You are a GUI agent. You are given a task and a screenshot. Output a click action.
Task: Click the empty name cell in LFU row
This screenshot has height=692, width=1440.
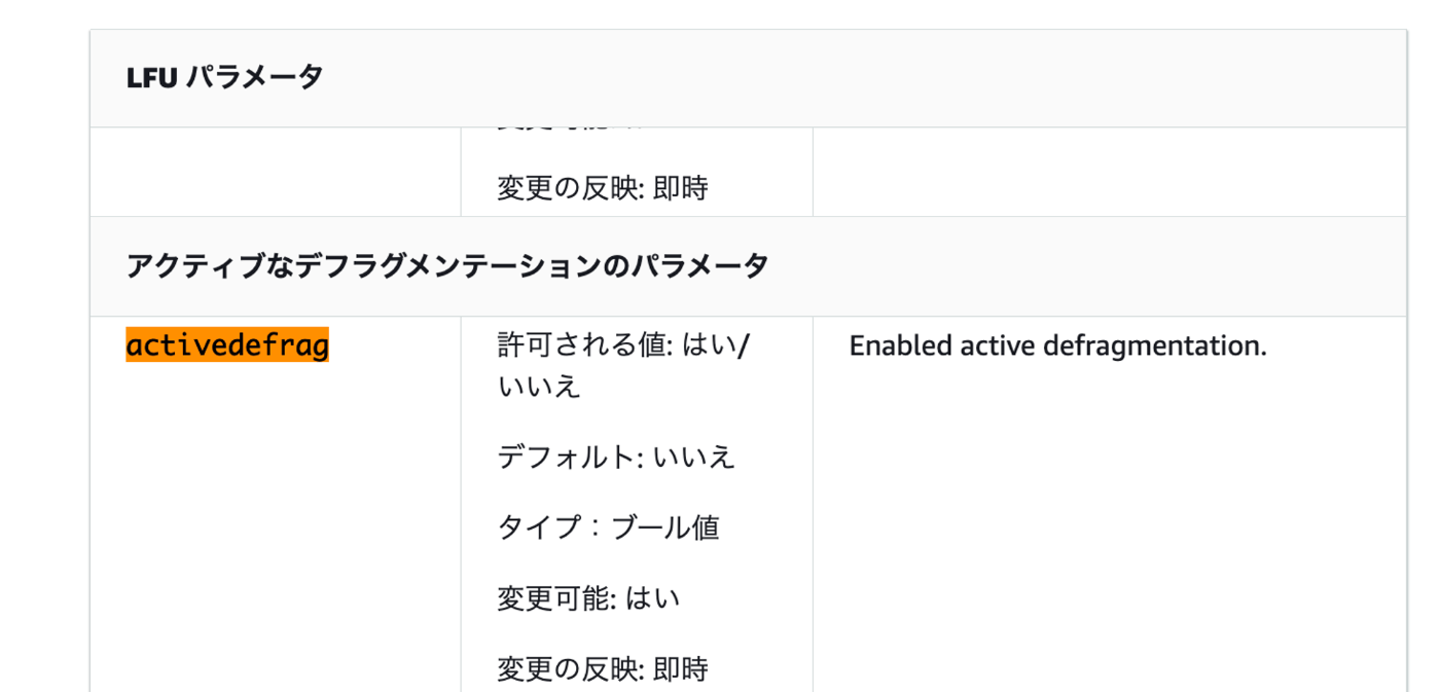click(275, 172)
